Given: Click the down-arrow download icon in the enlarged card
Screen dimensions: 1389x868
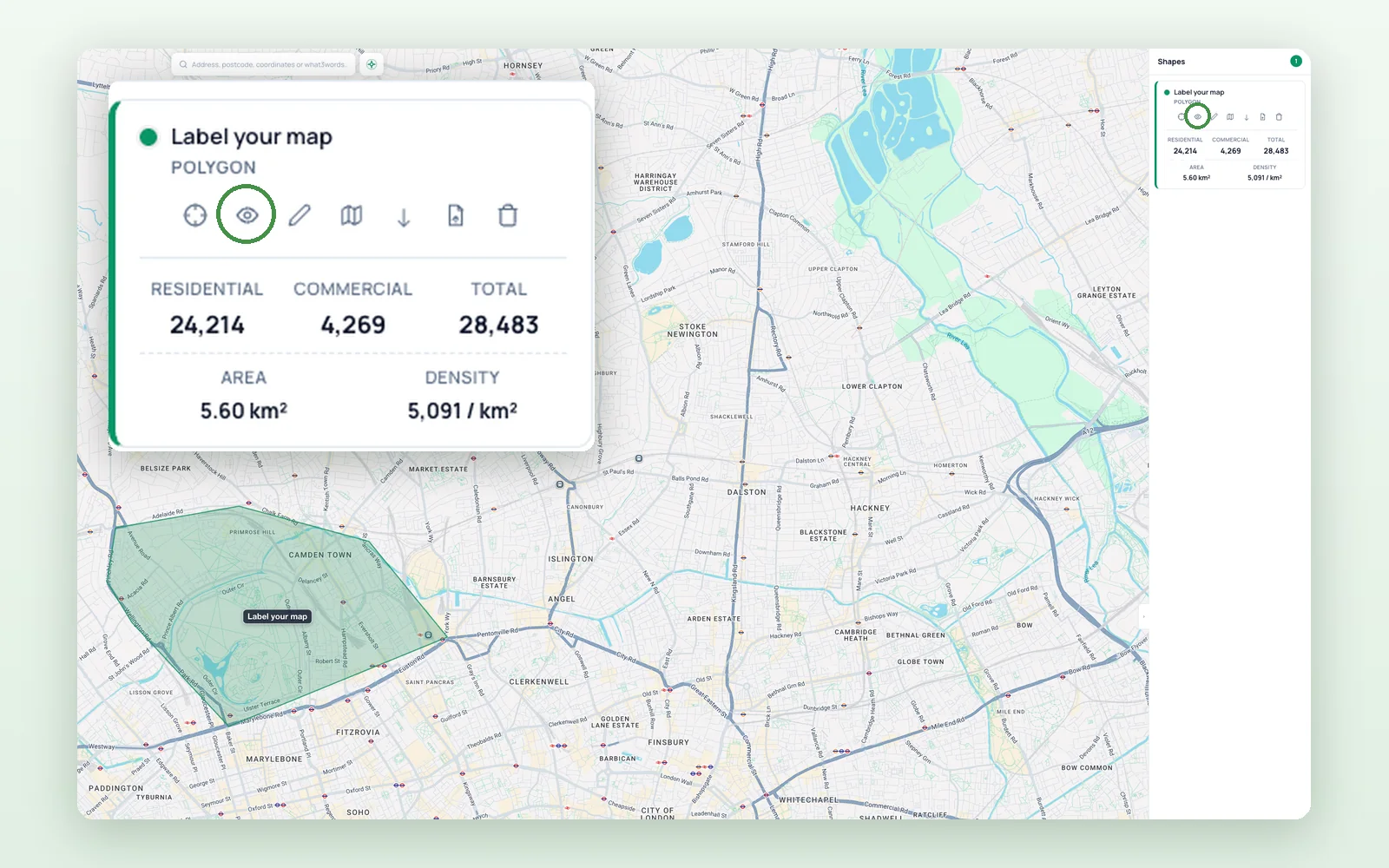Looking at the screenshot, I should 404,216.
